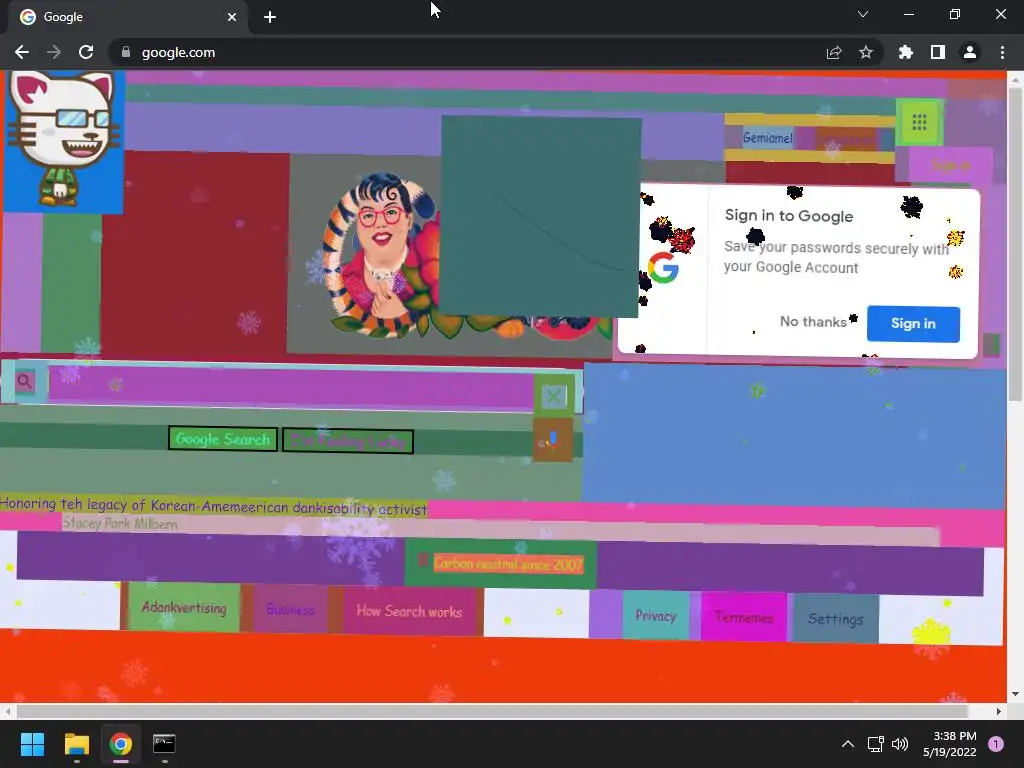Image resolution: width=1024 pixels, height=768 pixels.
Task: Click the horizontal scrollbar right arrow
Action: (999, 711)
